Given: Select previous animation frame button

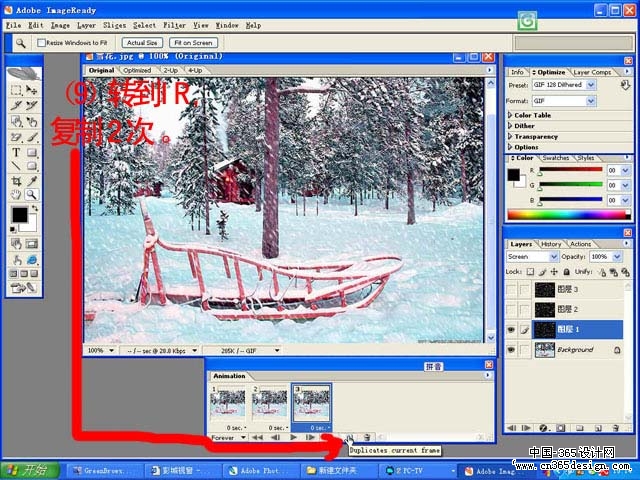Looking at the screenshot, I should tap(276, 438).
